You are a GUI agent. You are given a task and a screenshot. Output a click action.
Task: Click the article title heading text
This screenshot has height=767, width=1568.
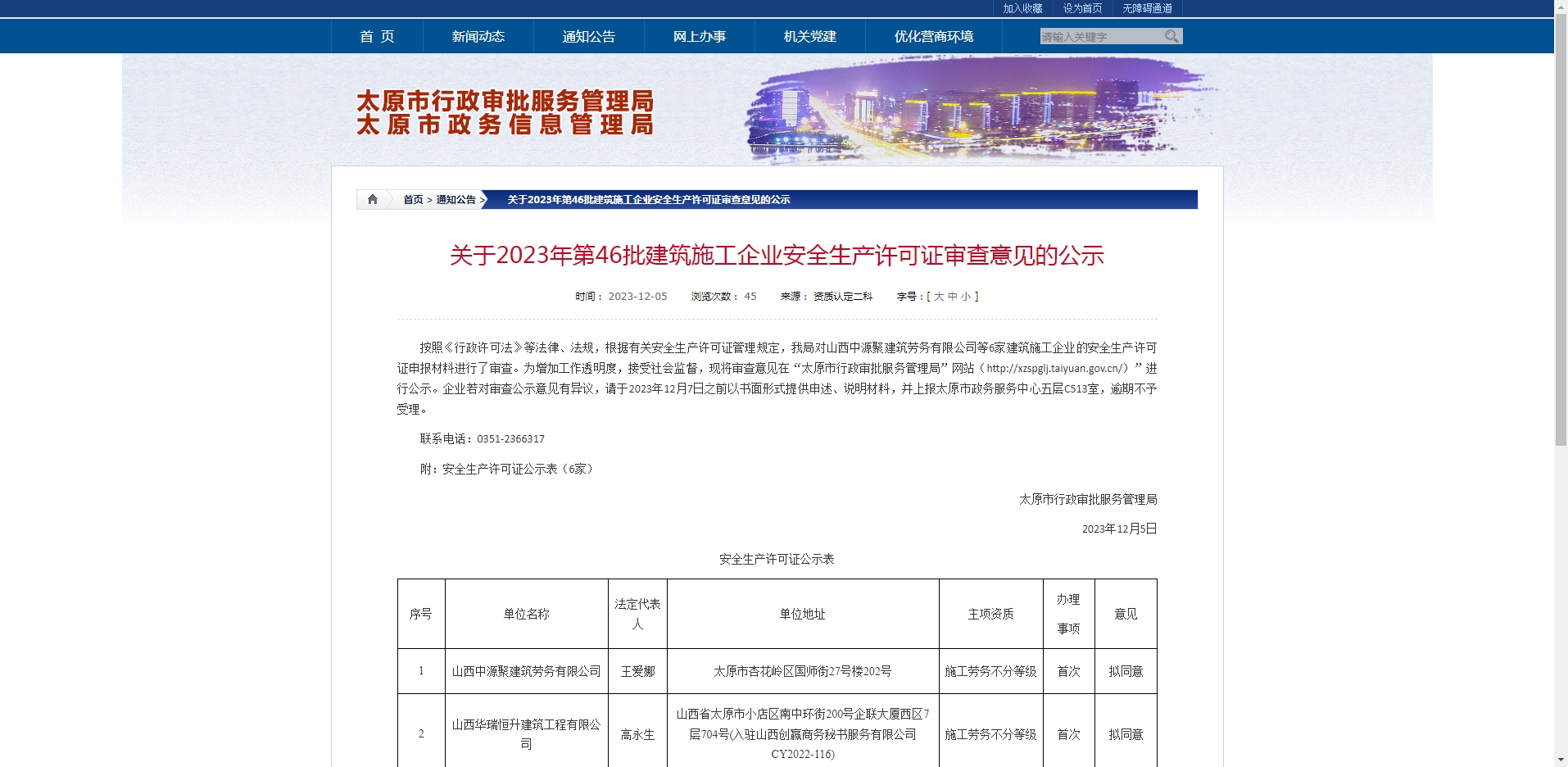pyautogui.click(x=777, y=256)
